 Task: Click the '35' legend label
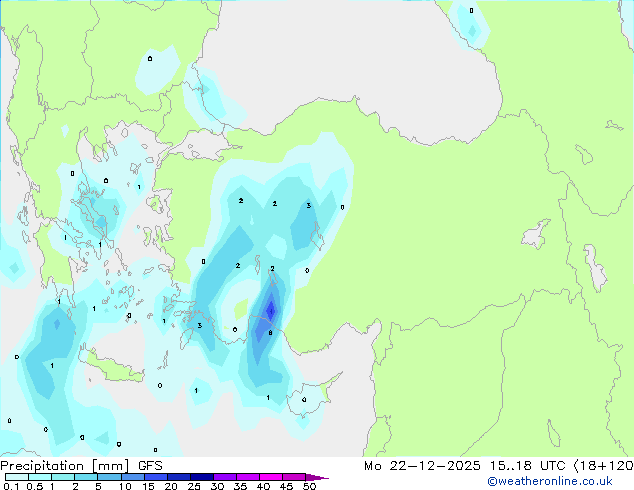pyautogui.click(x=240, y=486)
